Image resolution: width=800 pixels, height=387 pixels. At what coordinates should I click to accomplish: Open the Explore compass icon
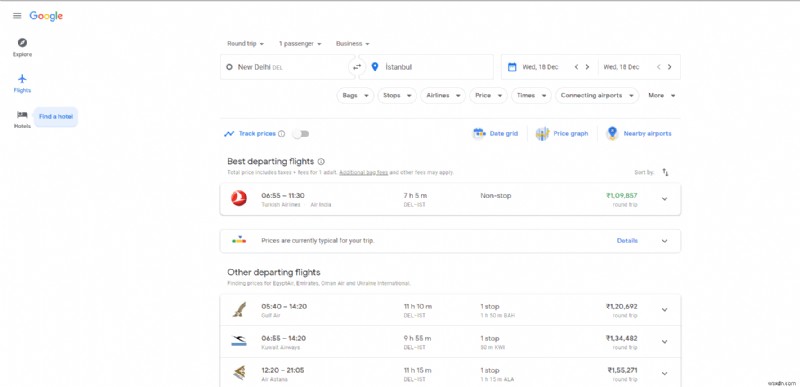(22, 43)
